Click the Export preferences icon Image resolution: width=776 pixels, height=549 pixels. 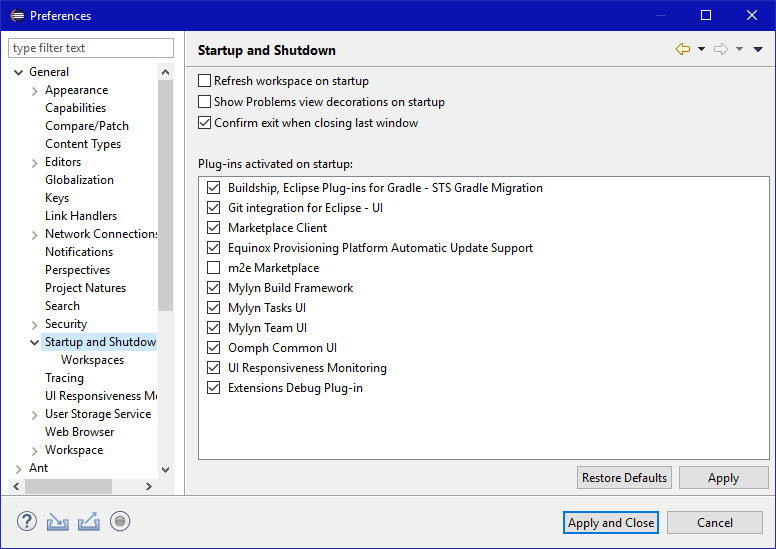[89, 521]
